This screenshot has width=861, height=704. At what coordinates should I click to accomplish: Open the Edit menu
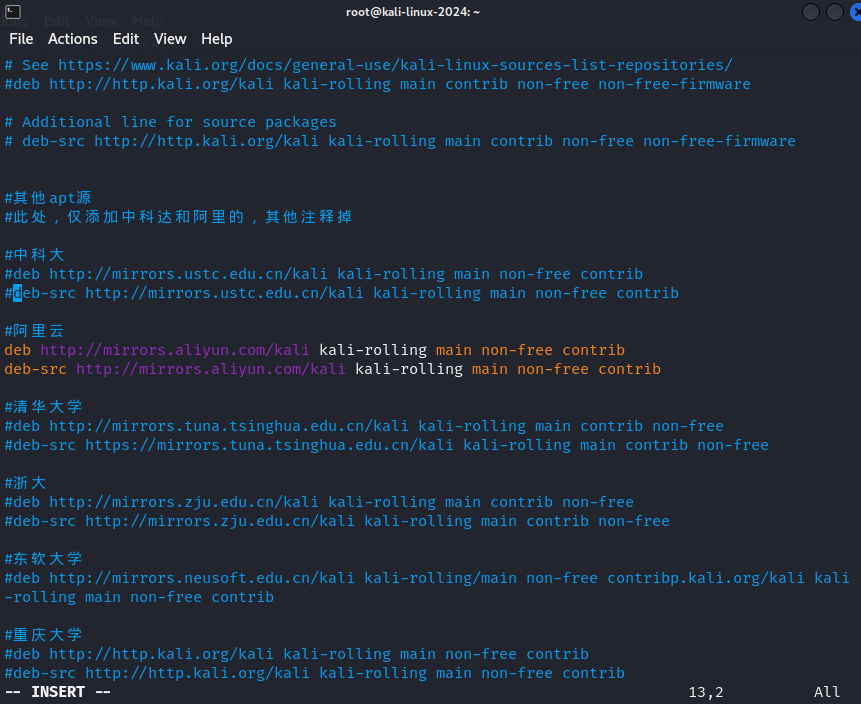126,39
